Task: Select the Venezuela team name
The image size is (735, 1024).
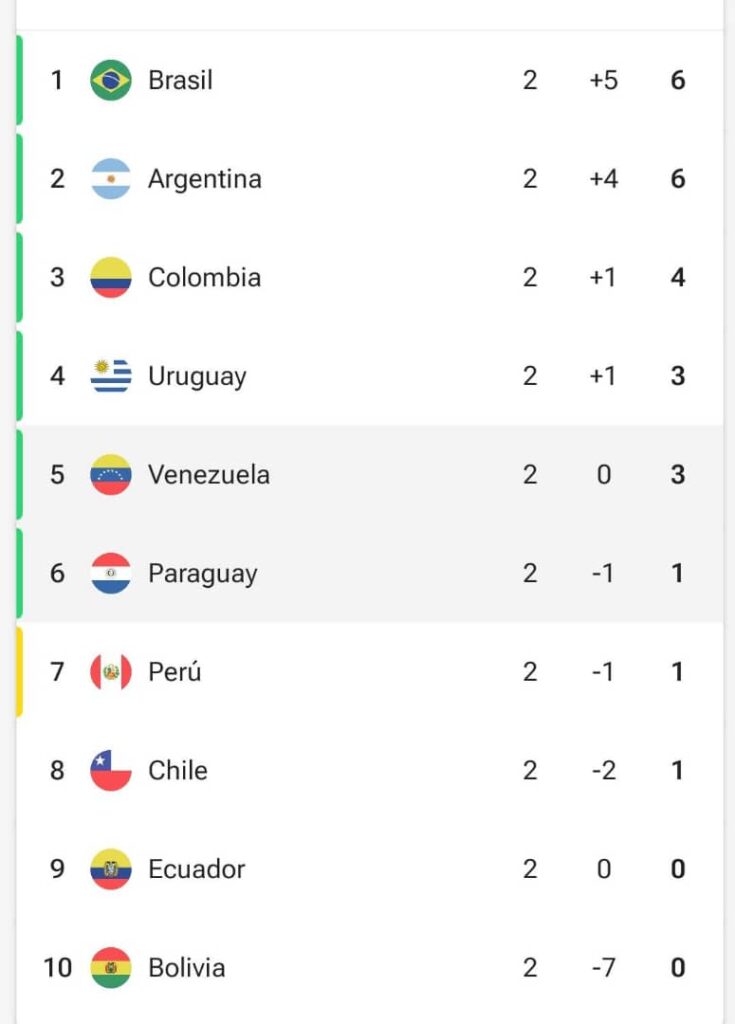Action: tap(208, 475)
